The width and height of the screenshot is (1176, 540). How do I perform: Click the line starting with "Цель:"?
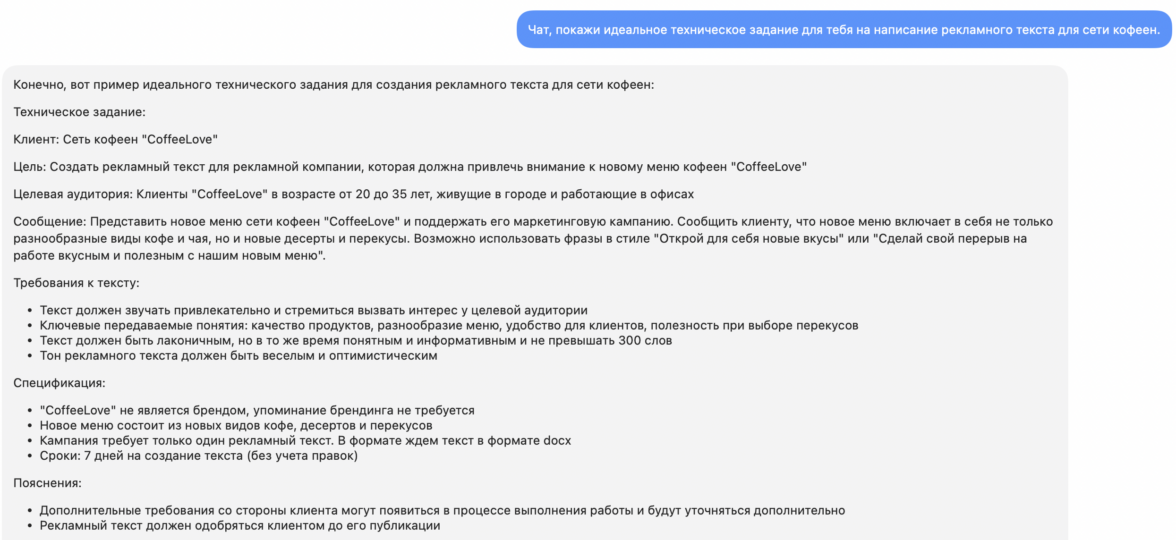[x=410, y=166]
